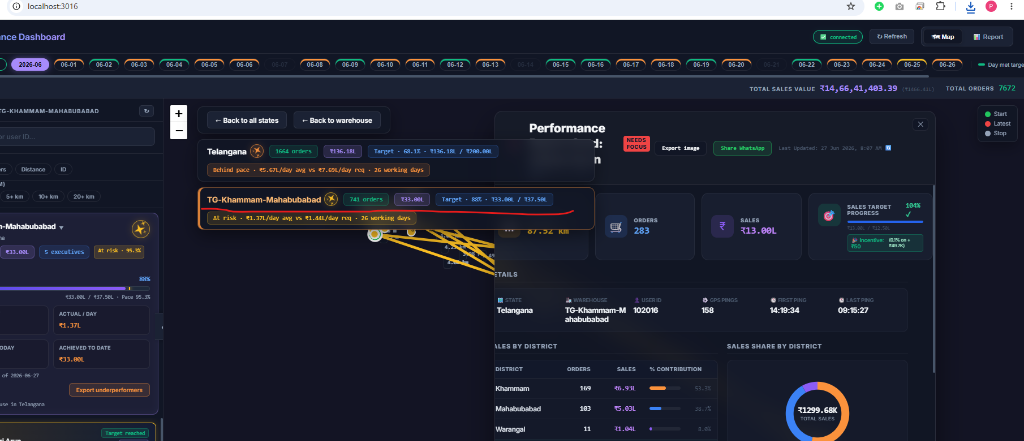This screenshot has height=441, width=1024.
Task: Open the Chrome extensions puzzle icon
Action: 940,6
